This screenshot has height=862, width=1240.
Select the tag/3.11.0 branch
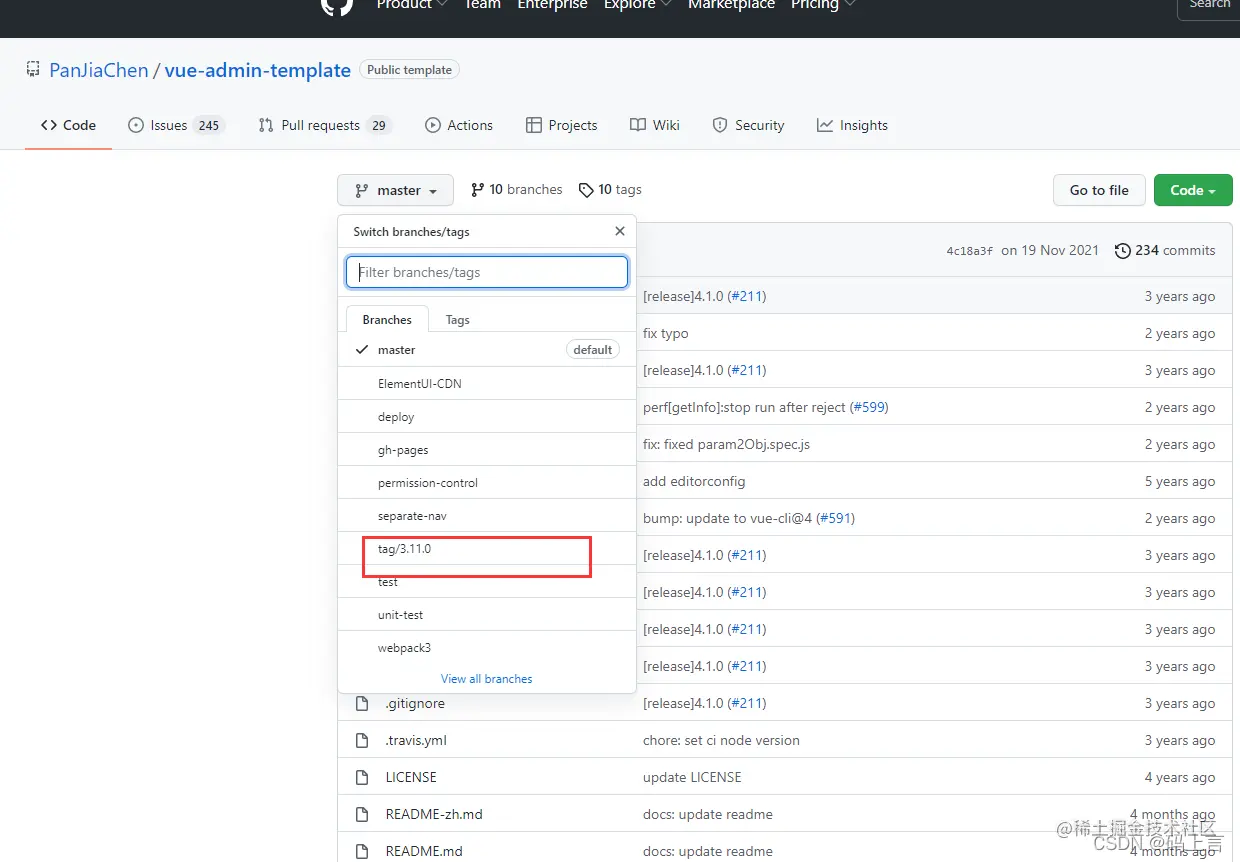pyautogui.click(x=487, y=548)
